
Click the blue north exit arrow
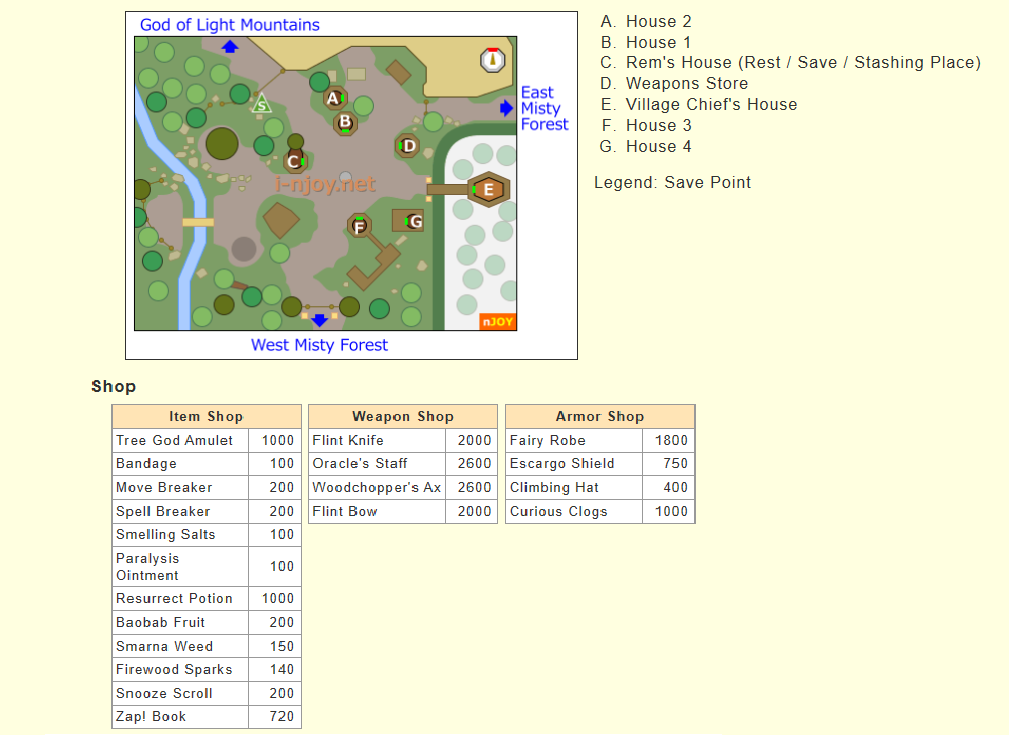[230, 46]
